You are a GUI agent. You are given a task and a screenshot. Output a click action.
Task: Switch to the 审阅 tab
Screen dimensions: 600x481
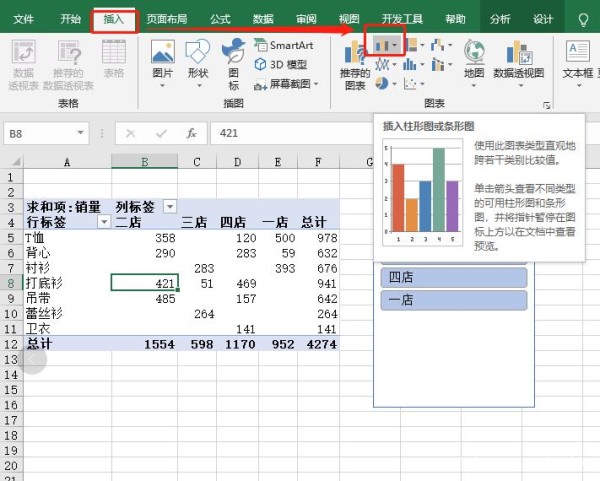(x=306, y=19)
